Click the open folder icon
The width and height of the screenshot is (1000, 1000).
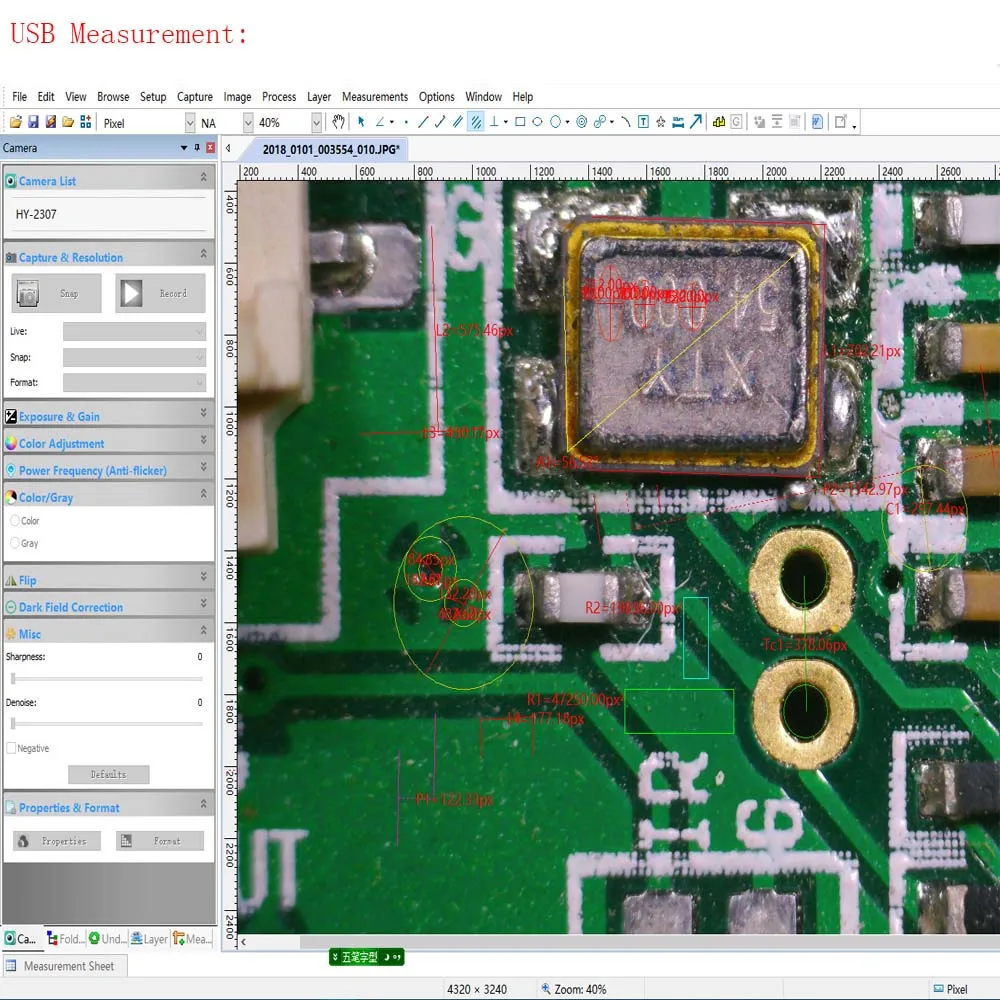[15, 123]
